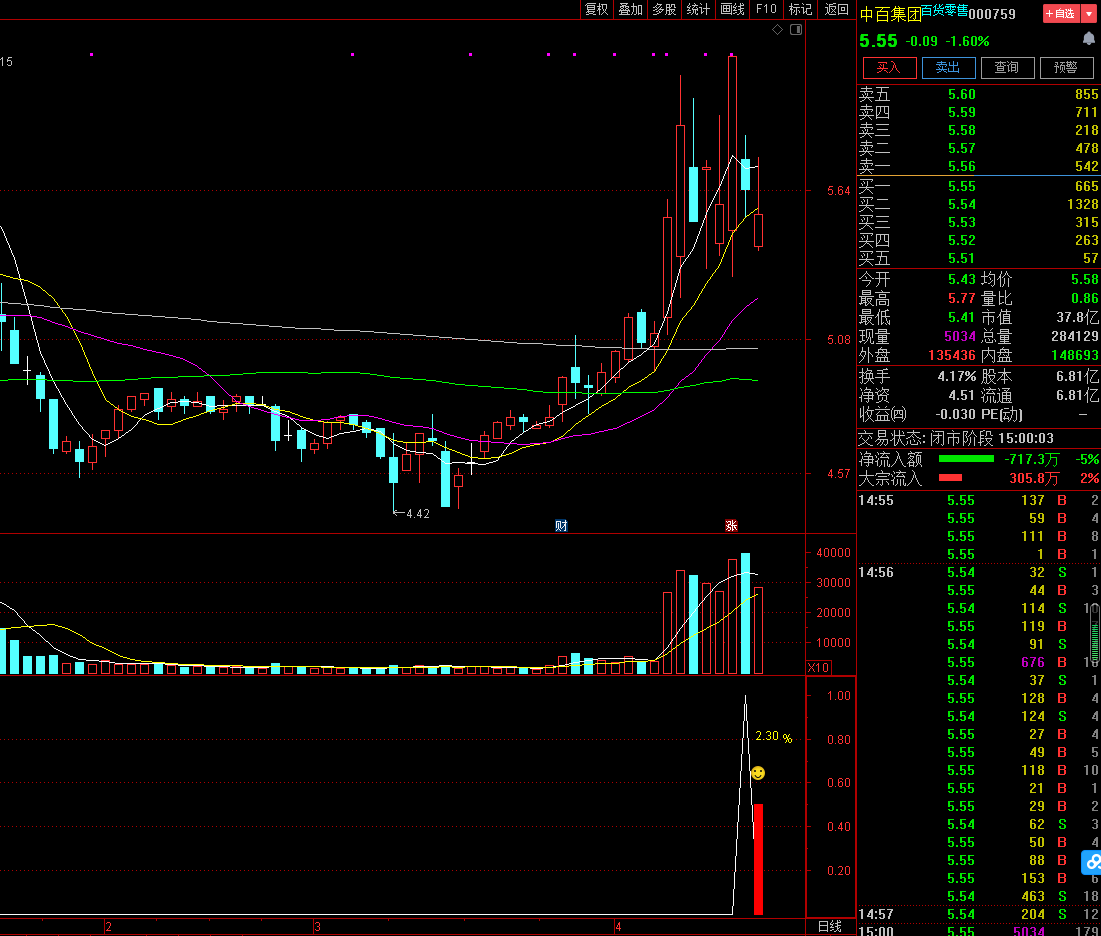
Task: Click the red indicator bar in bottom panel
Action: pyautogui.click(x=758, y=859)
